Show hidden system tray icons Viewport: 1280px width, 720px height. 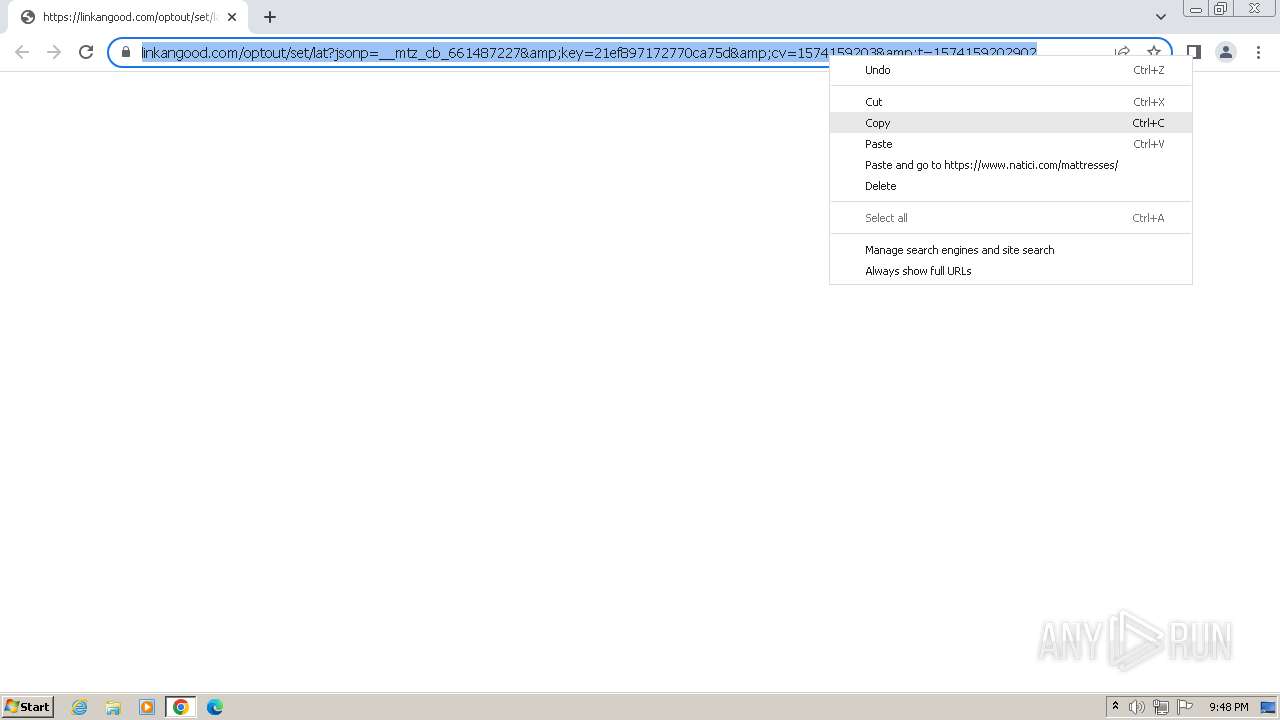[1116, 707]
